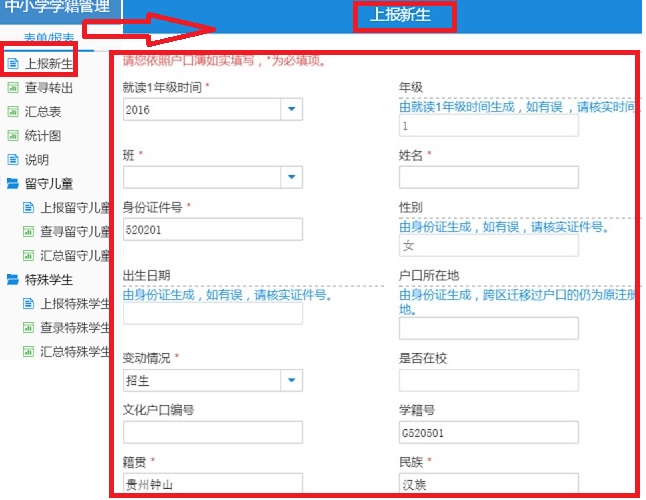
Task: Click the empty 班 combo field
Action: point(202,177)
